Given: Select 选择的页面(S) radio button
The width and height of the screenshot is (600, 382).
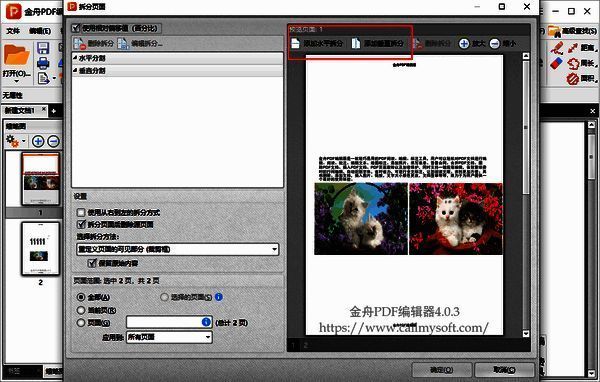Looking at the screenshot, I should (x=164, y=297).
